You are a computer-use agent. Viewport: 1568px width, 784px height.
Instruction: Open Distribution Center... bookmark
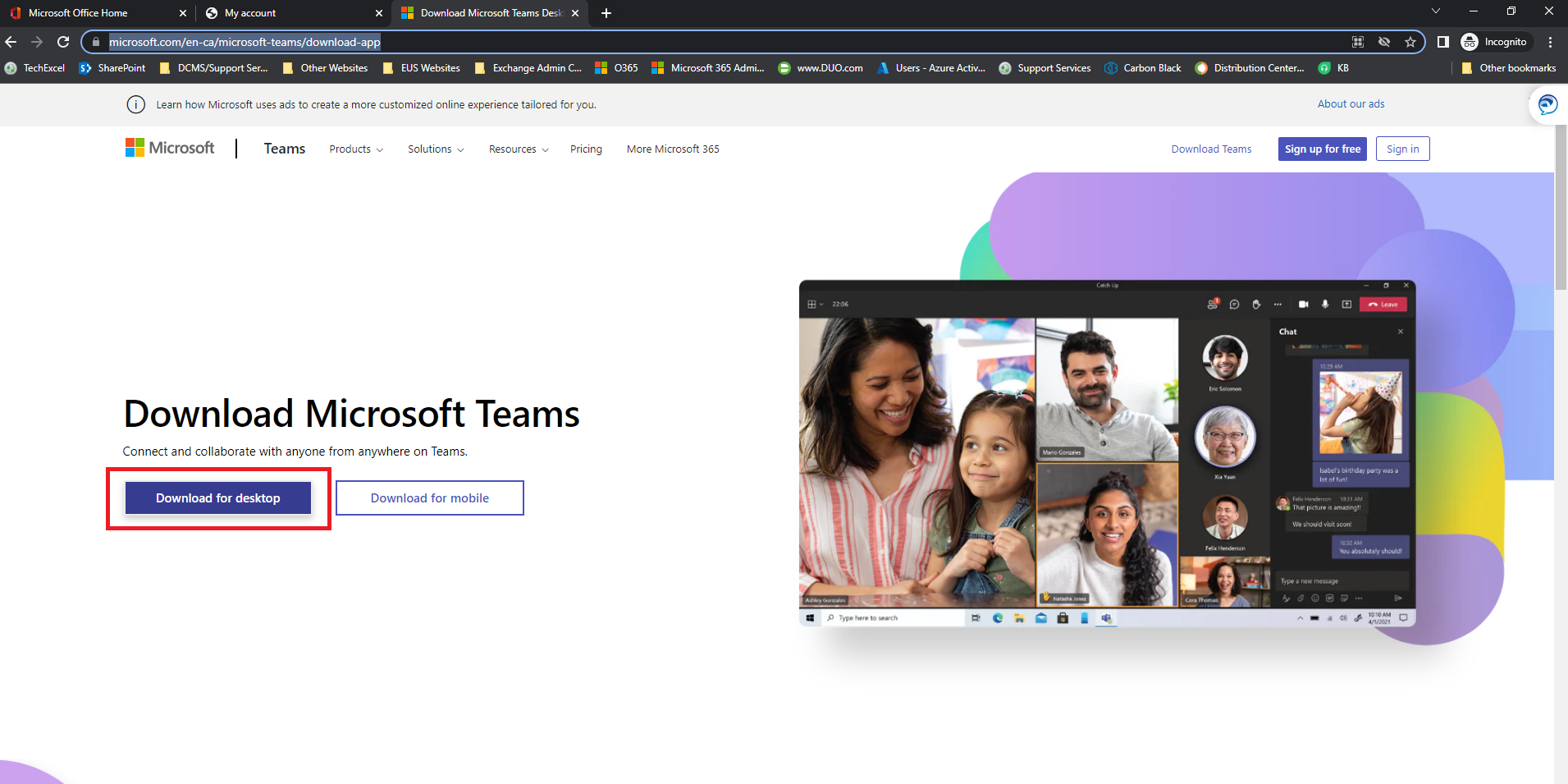tap(1250, 68)
